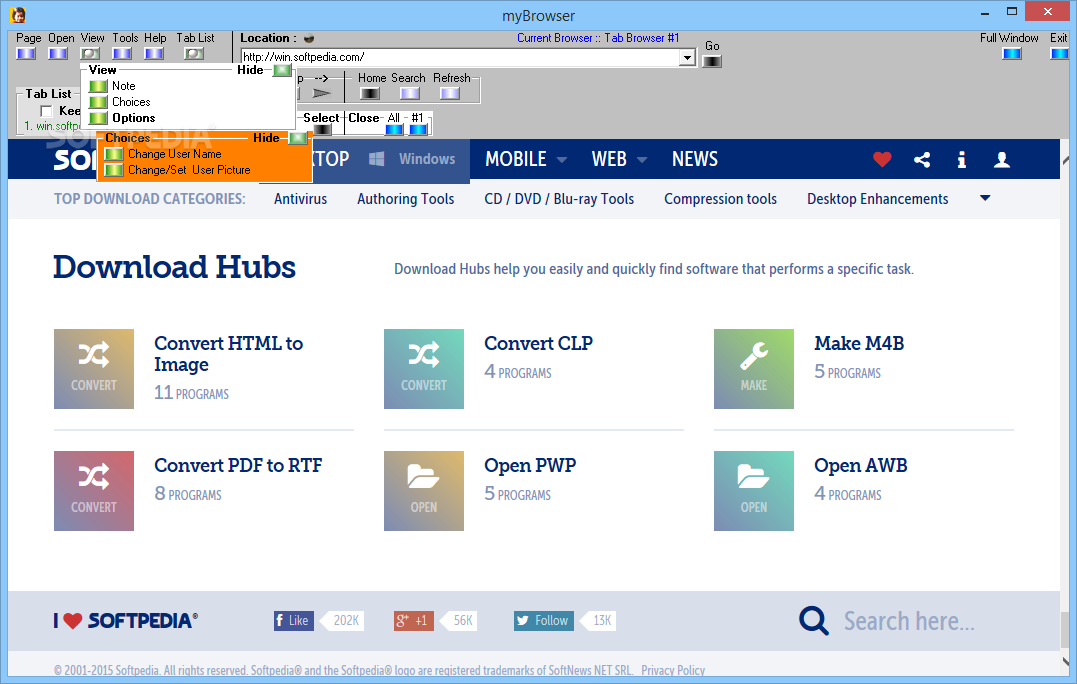1077x684 pixels.
Task: Click the green Change/Set User Picture button
Action: pyautogui.click(x=114, y=170)
